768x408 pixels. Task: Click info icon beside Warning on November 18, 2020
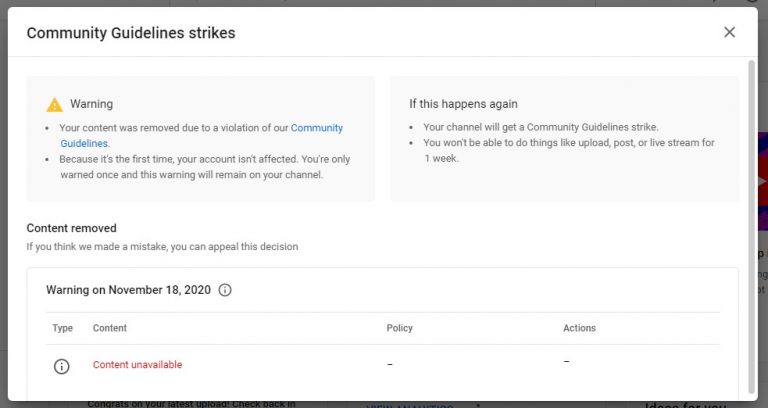(225, 290)
